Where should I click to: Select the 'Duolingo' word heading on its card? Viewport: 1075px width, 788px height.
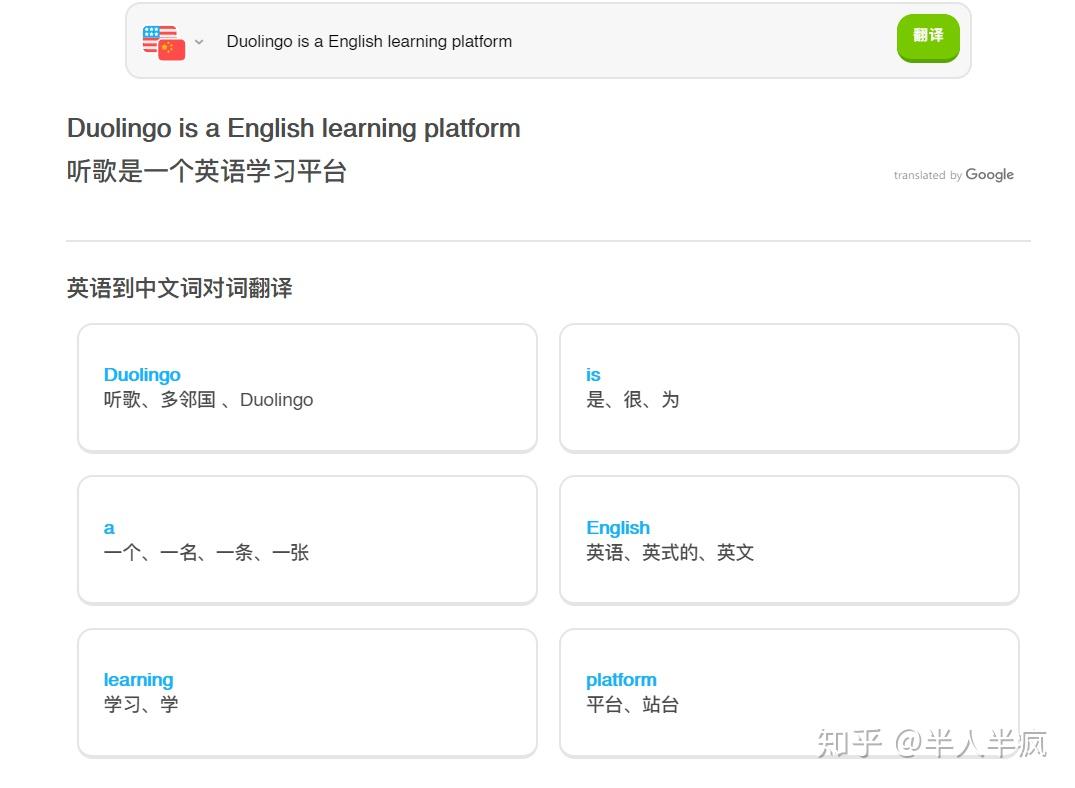pyautogui.click(x=142, y=374)
